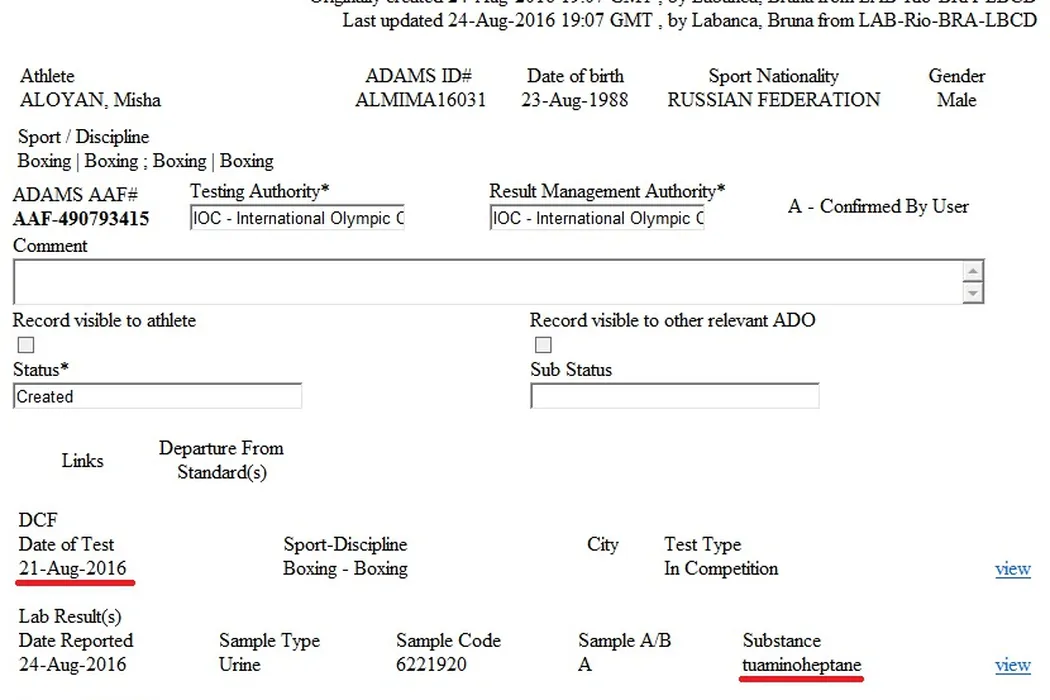
Task: Open the Testing Authority field
Action: 297,219
